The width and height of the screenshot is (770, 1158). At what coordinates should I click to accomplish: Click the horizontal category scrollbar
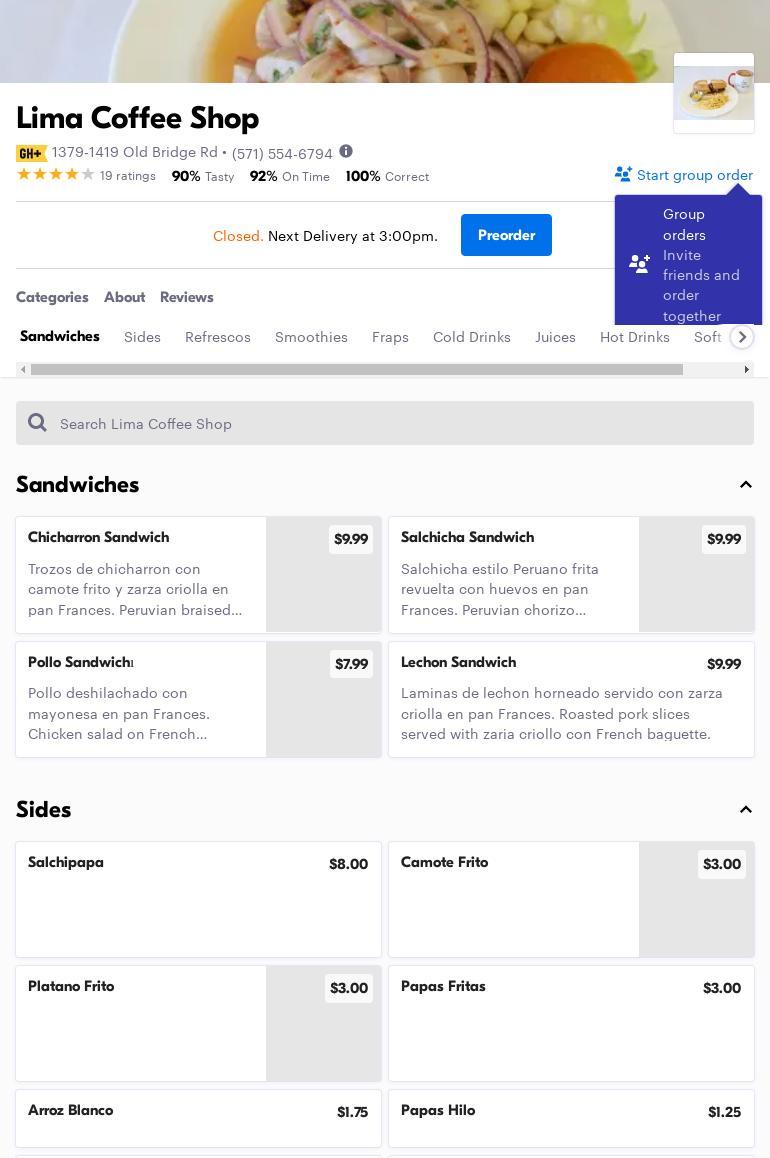point(356,370)
